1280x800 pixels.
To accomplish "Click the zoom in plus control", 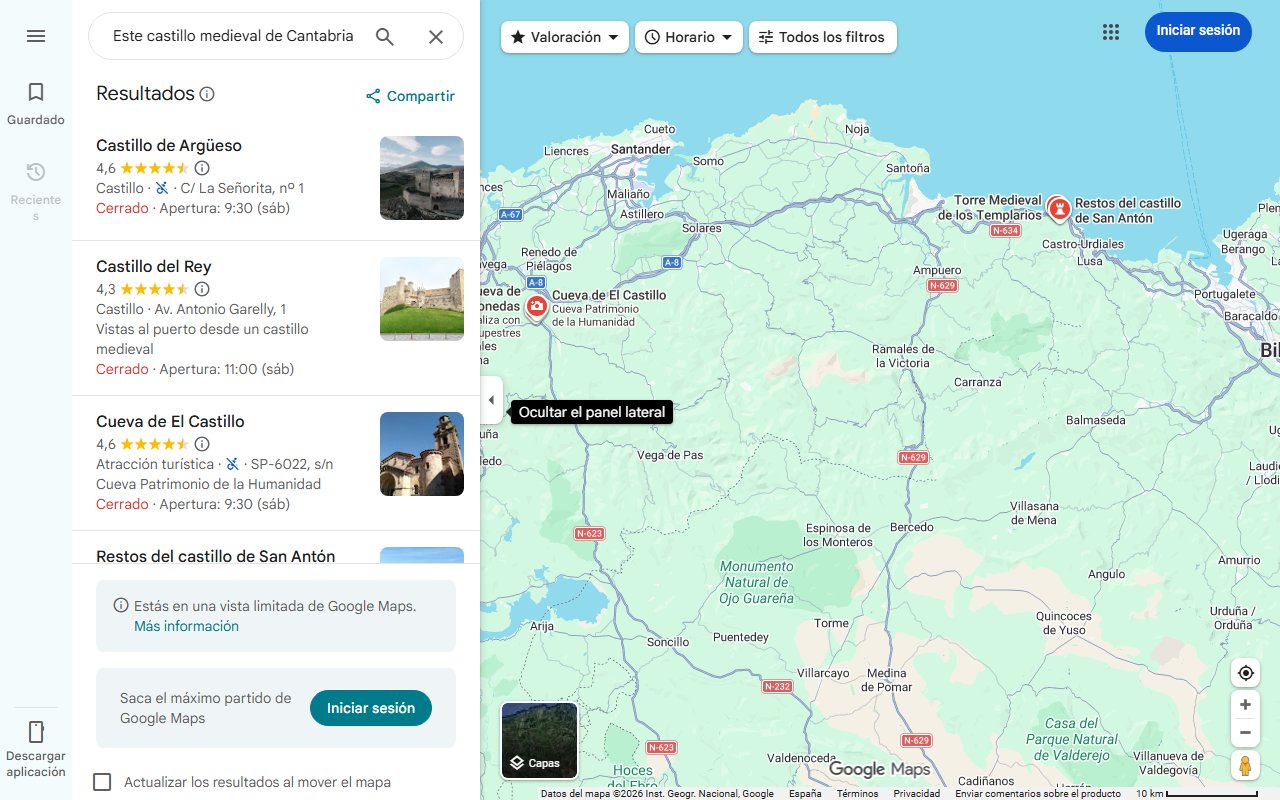I will [x=1245, y=704].
